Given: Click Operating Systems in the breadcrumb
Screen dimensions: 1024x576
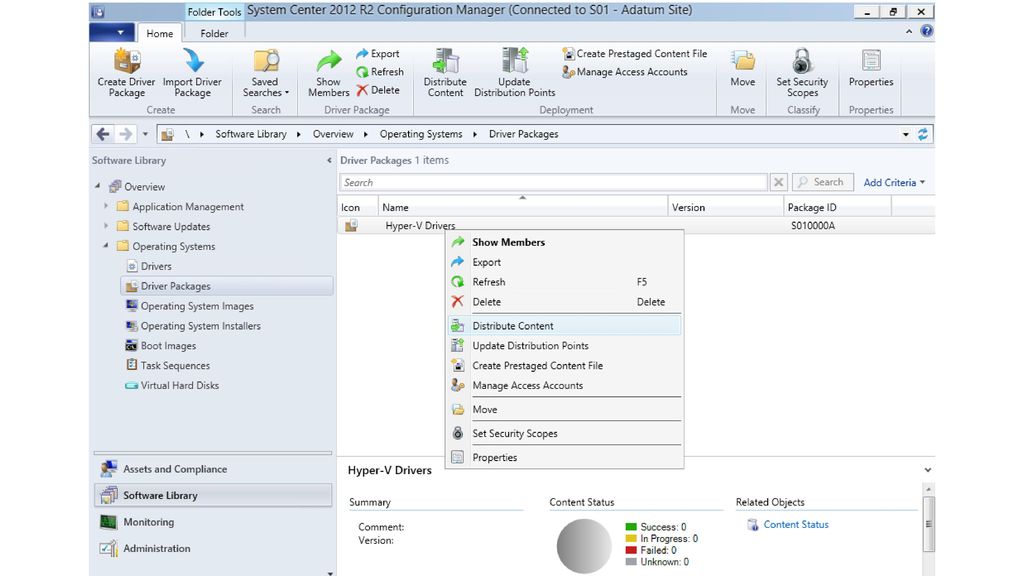Looking at the screenshot, I should point(421,134).
